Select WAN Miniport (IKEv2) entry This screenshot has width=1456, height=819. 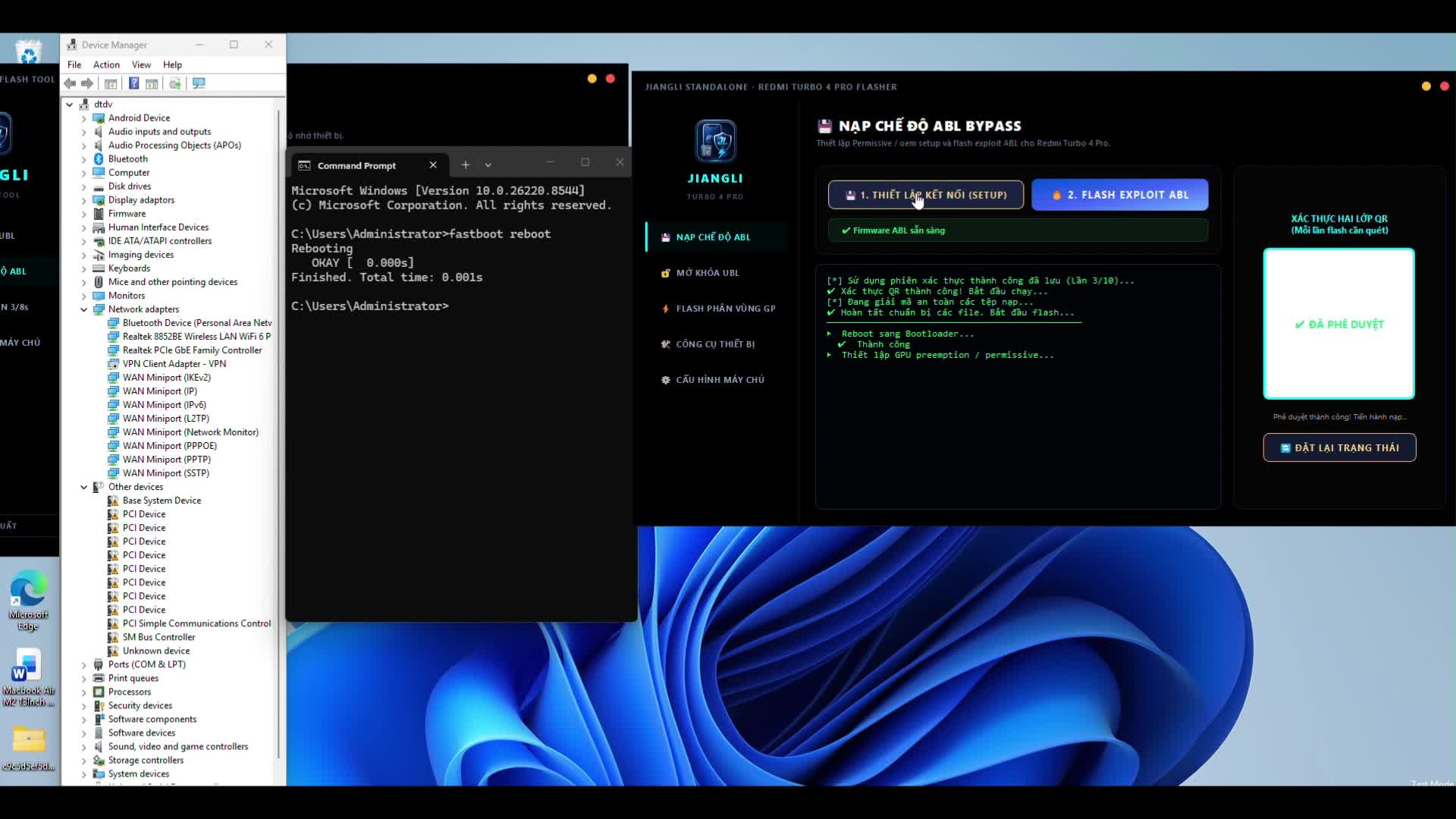[x=166, y=378]
